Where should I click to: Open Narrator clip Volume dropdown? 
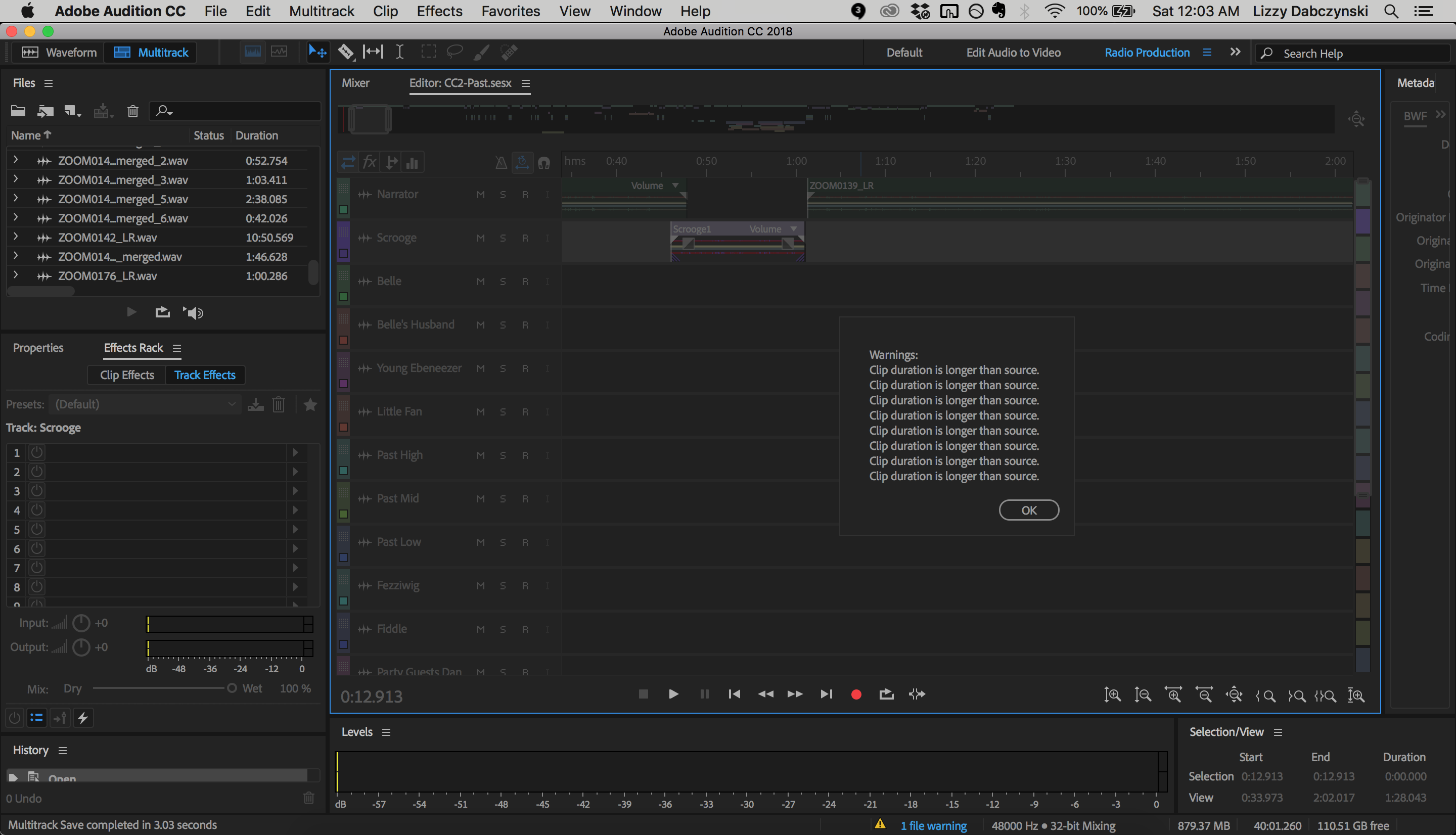point(675,185)
